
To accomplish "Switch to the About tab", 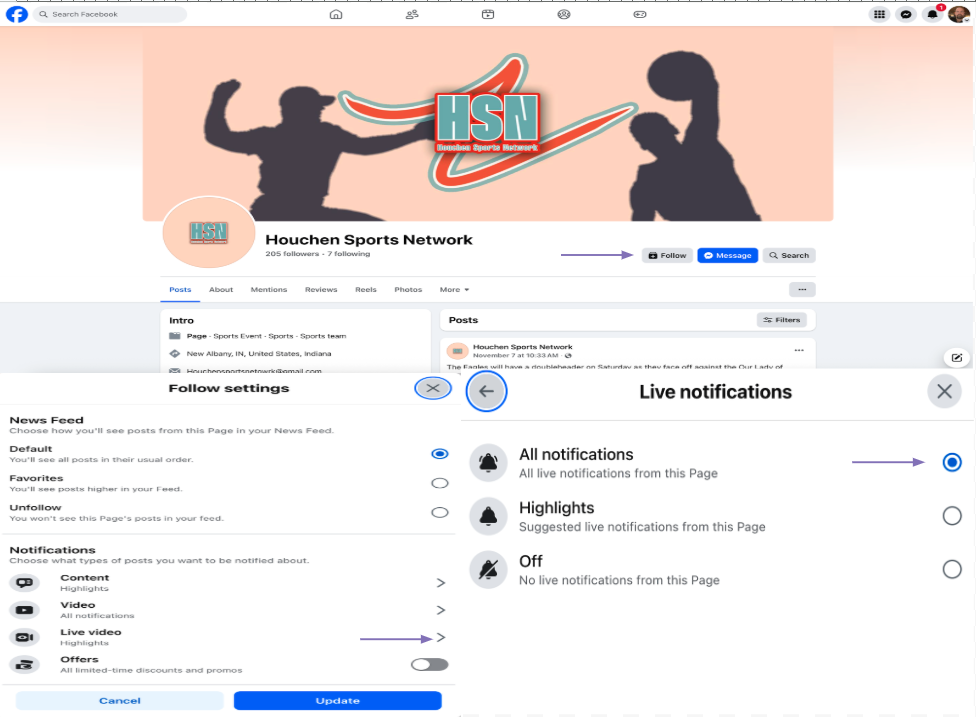I will point(221,290).
